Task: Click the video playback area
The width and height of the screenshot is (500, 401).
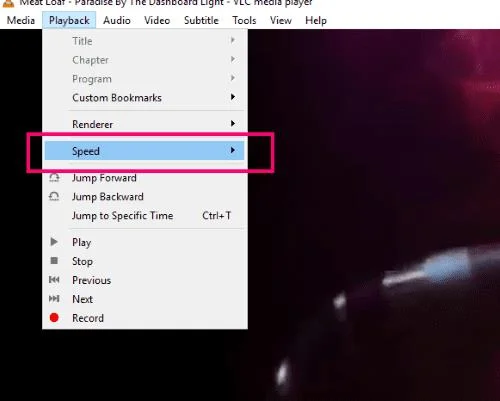Action: click(x=373, y=215)
